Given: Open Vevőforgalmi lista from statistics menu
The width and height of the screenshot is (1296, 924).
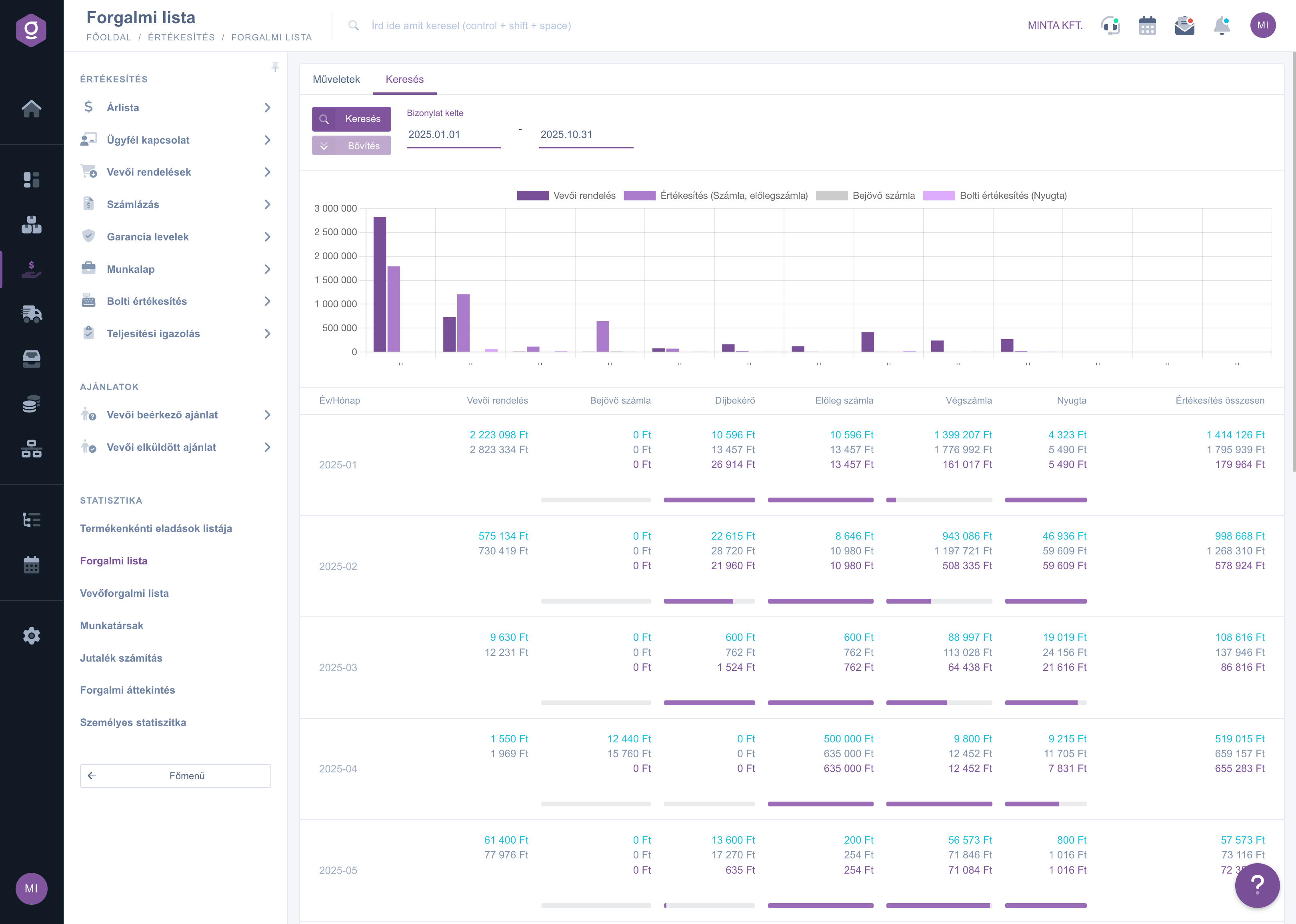Looking at the screenshot, I should (124, 593).
